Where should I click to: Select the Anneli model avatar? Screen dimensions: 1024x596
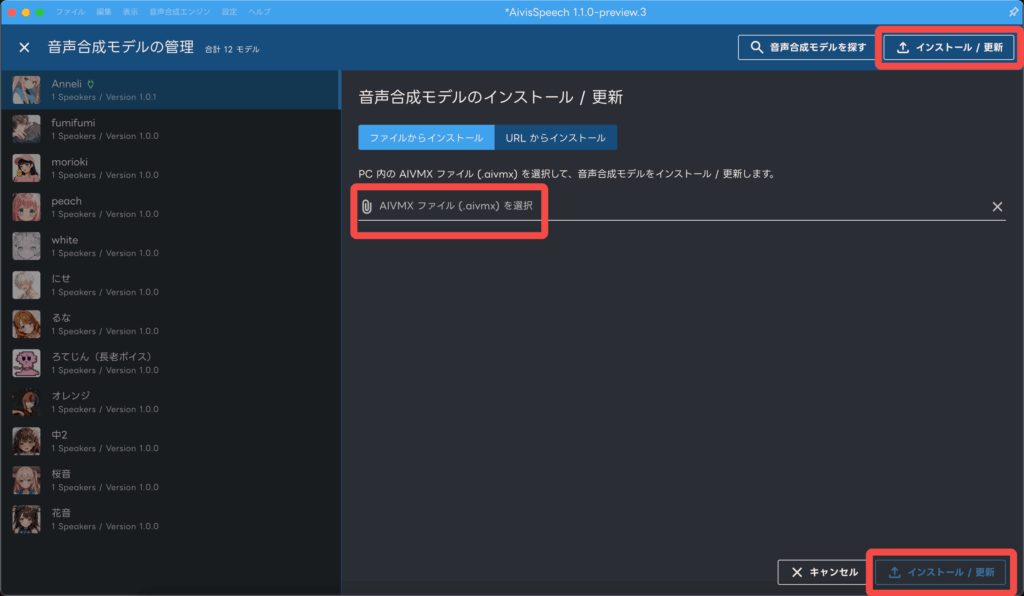(26, 90)
